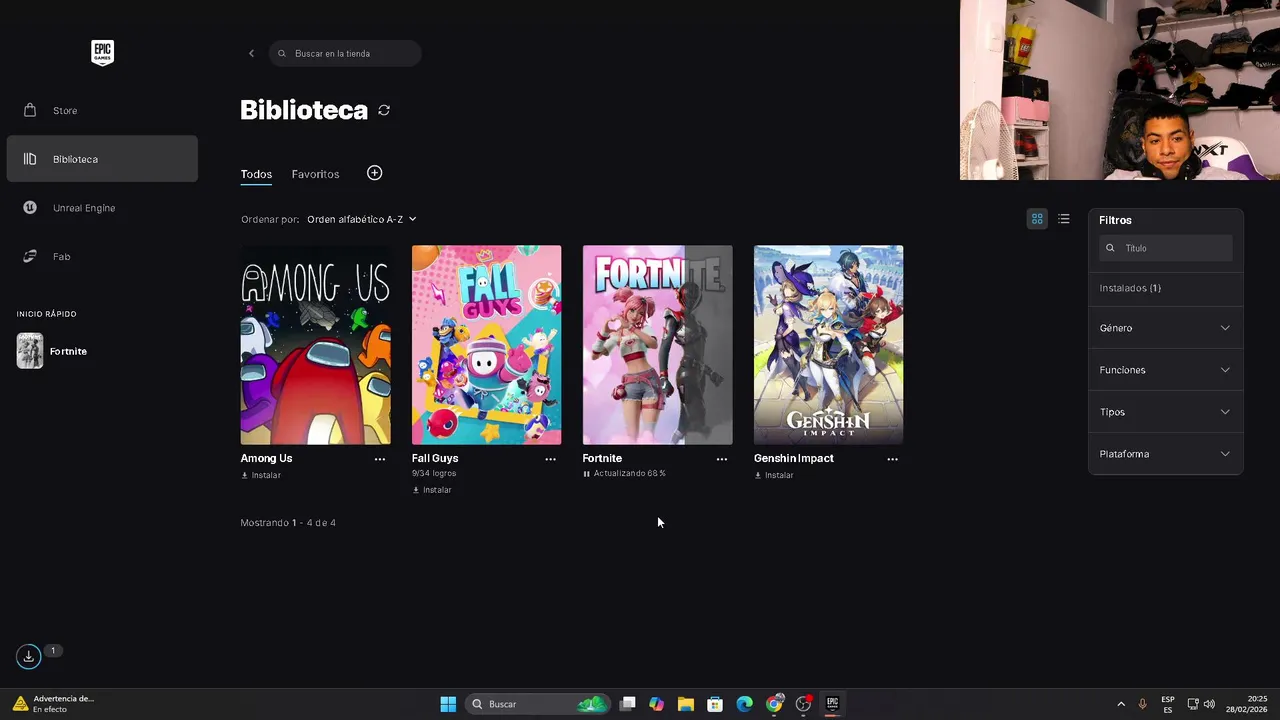The image size is (1280, 720).
Task: Click the Título filter search field
Action: pos(1166,248)
